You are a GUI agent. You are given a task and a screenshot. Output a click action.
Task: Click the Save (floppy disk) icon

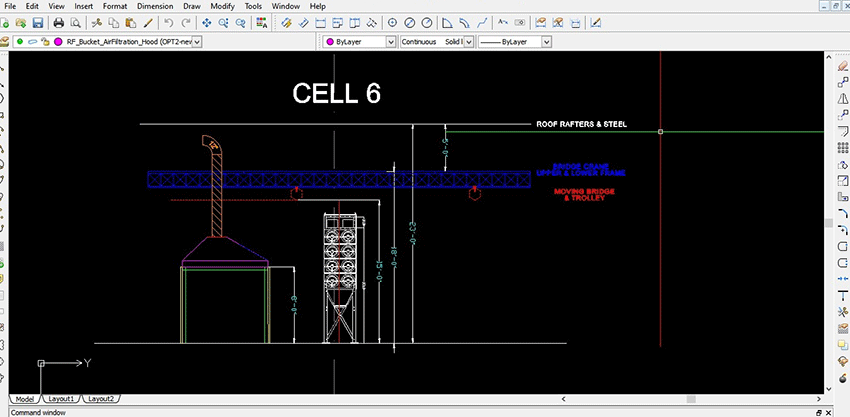pos(38,22)
